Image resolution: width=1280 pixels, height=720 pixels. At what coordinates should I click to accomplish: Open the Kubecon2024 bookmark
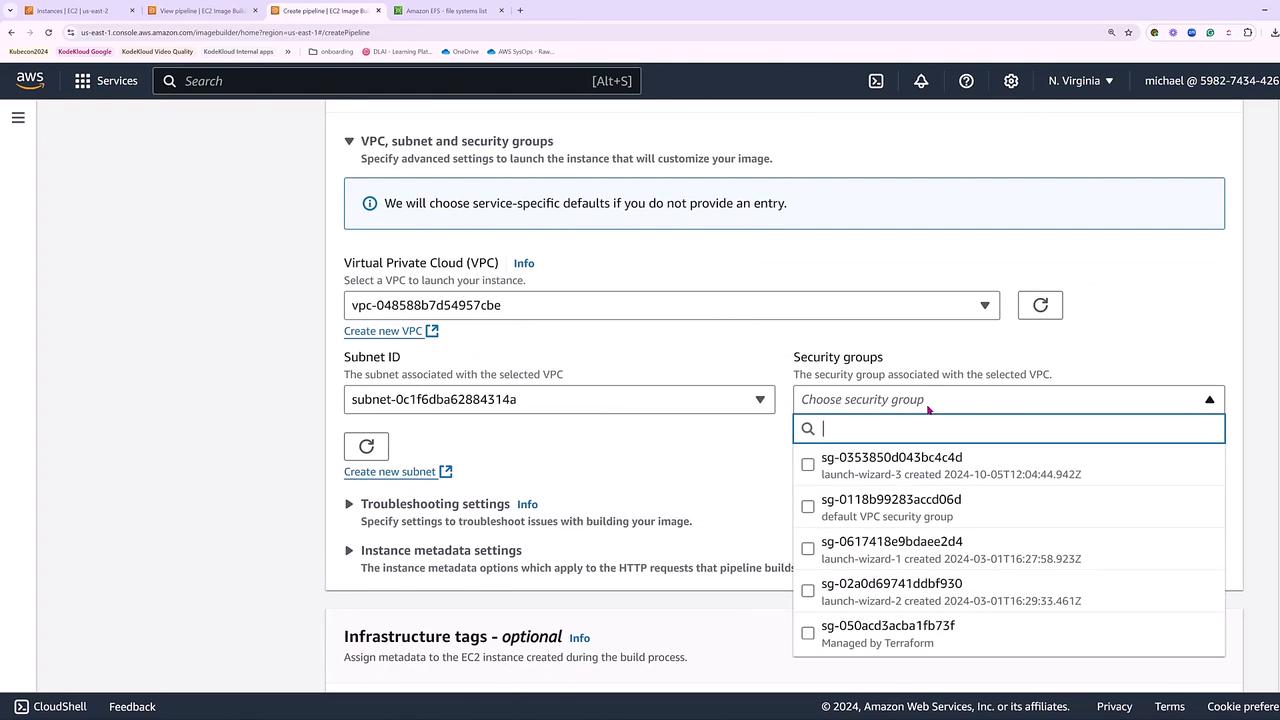coord(29,51)
